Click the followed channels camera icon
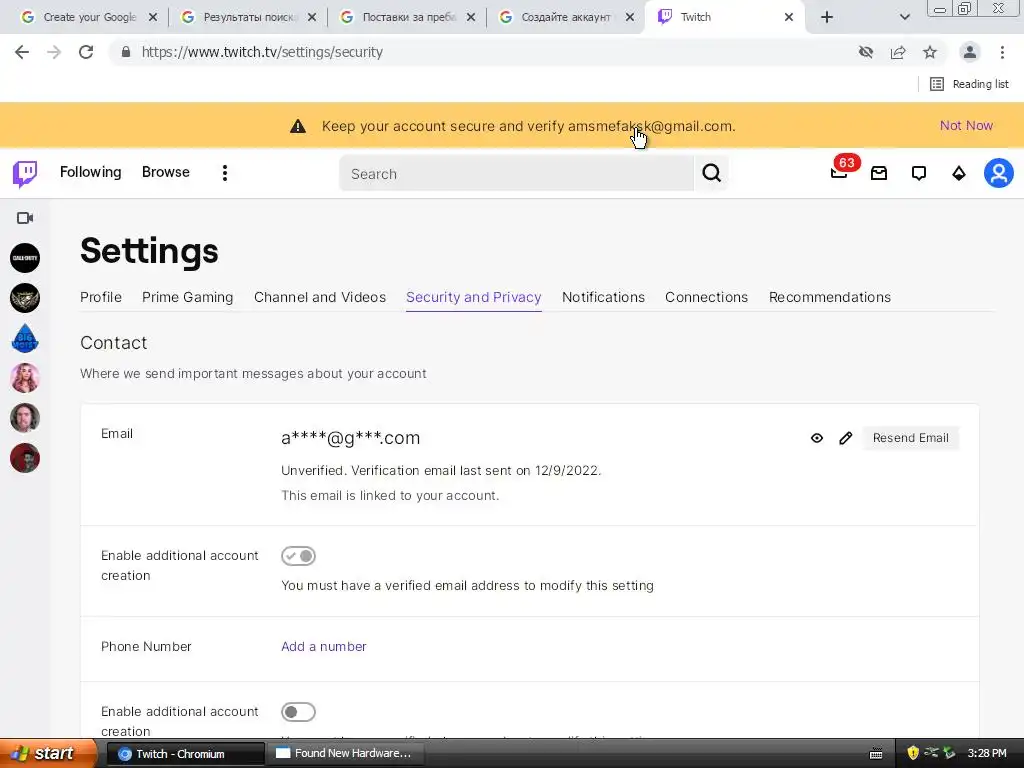Image resolution: width=1024 pixels, height=768 pixels. 25,218
